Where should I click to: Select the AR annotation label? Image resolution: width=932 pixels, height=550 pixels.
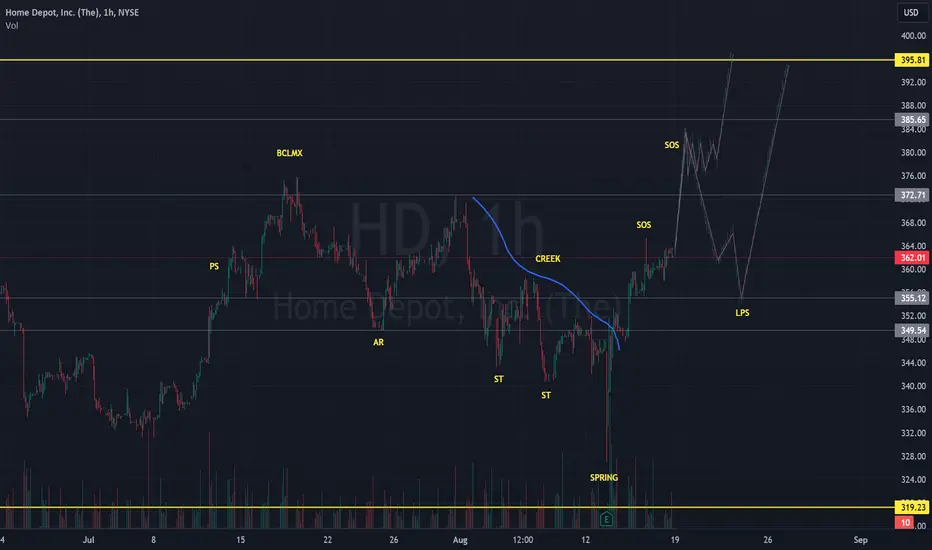pyautogui.click(x=378, y=342)
